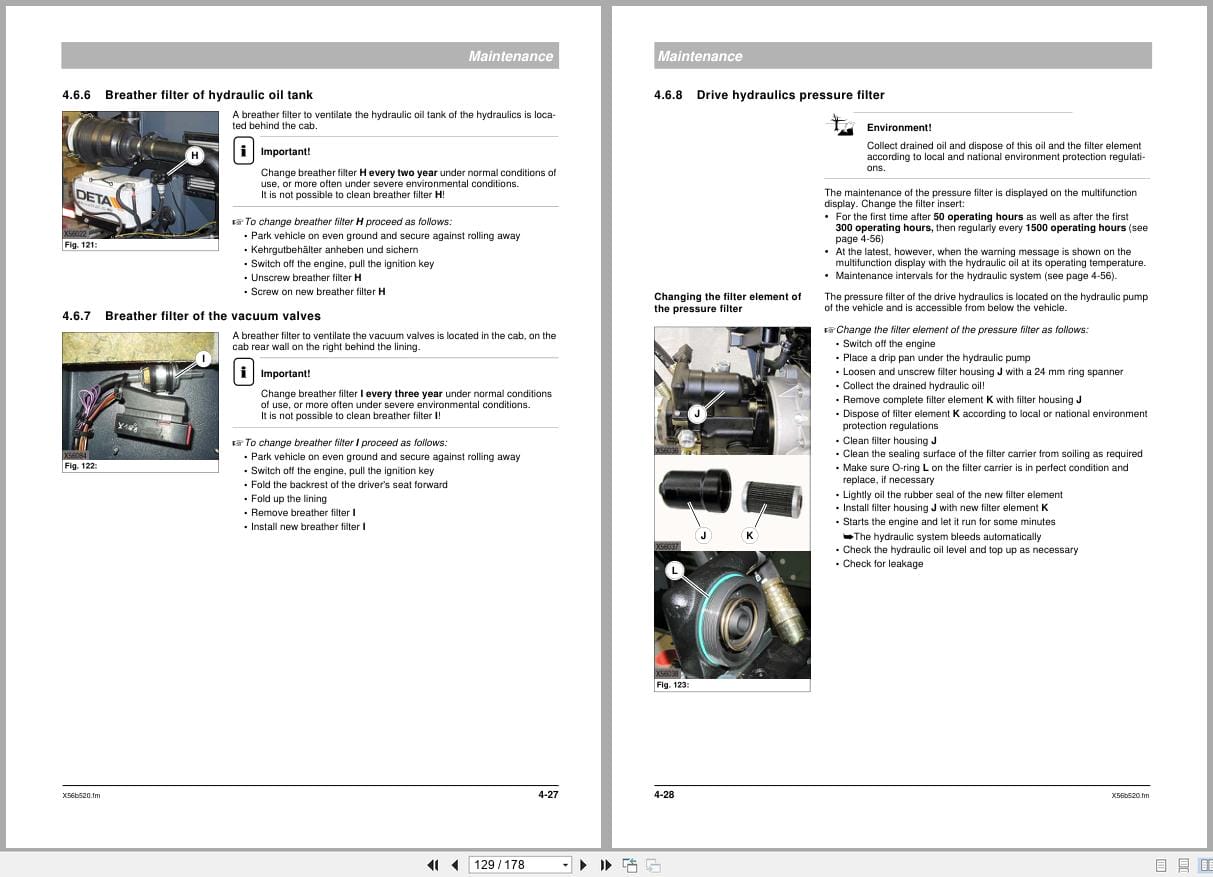Click 'Check for leakage' step
This screenshot has width=1213, height=877.
point(883,564)
